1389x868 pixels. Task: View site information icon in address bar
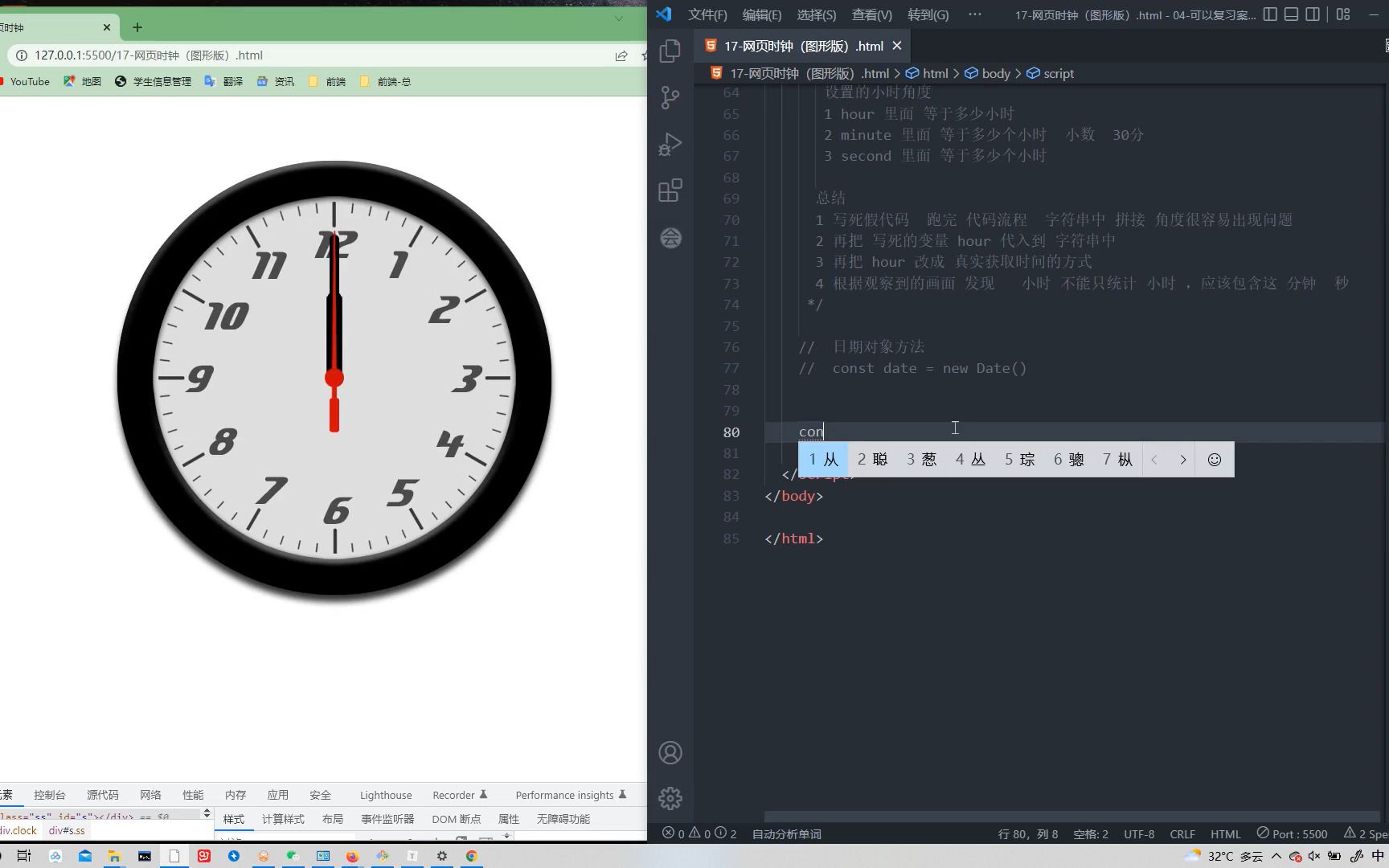pyautogui.click(x=22, y=55)
